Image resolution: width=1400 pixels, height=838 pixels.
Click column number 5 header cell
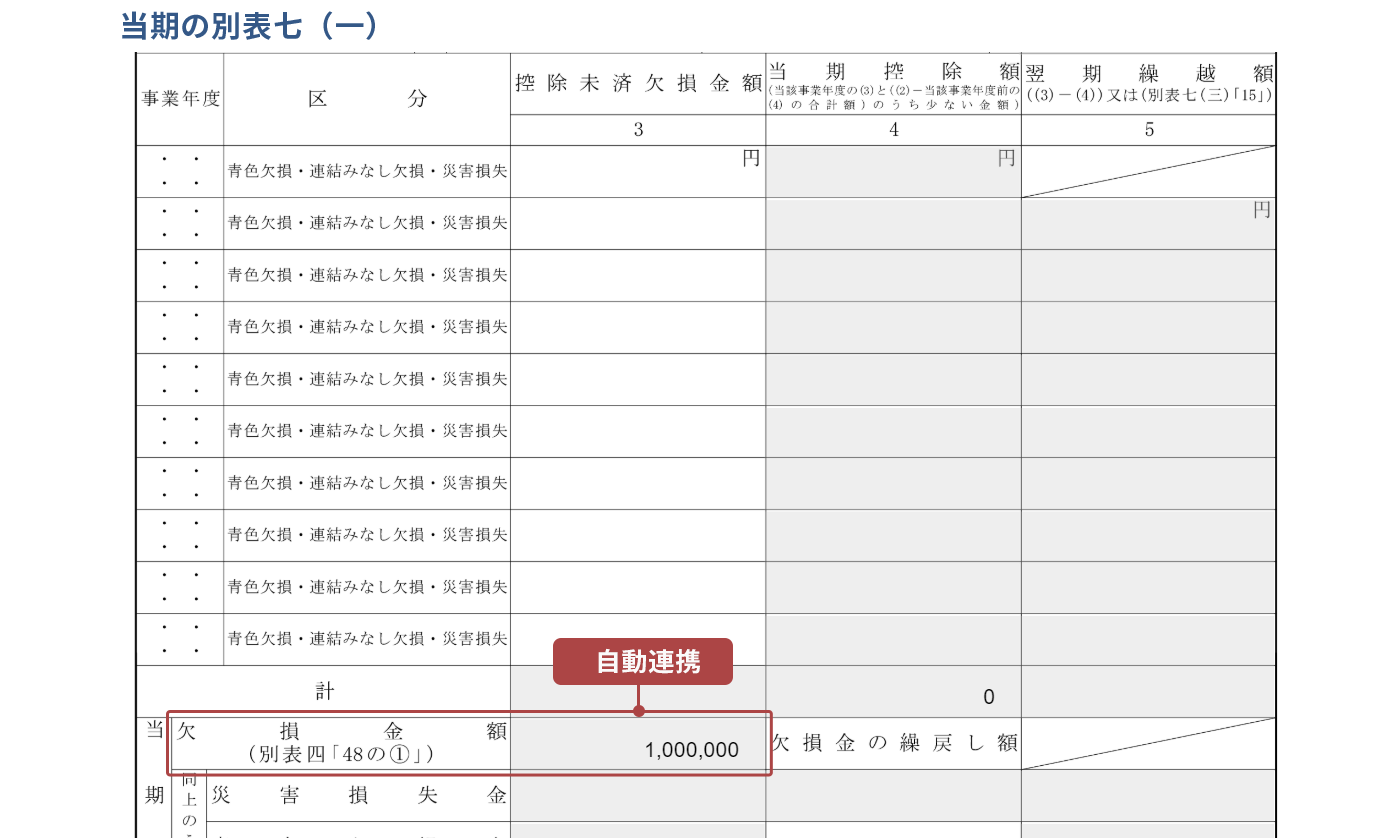click(1148, 130)
